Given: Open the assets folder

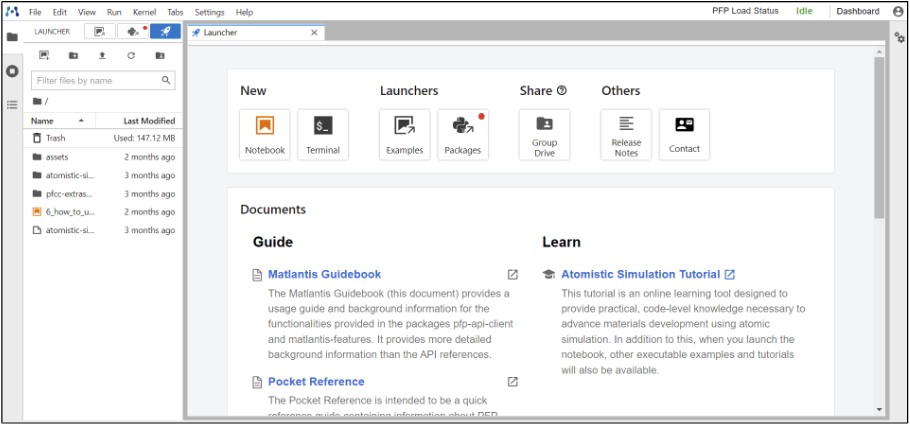Looking at the screenshot, I should coord(56,157).
